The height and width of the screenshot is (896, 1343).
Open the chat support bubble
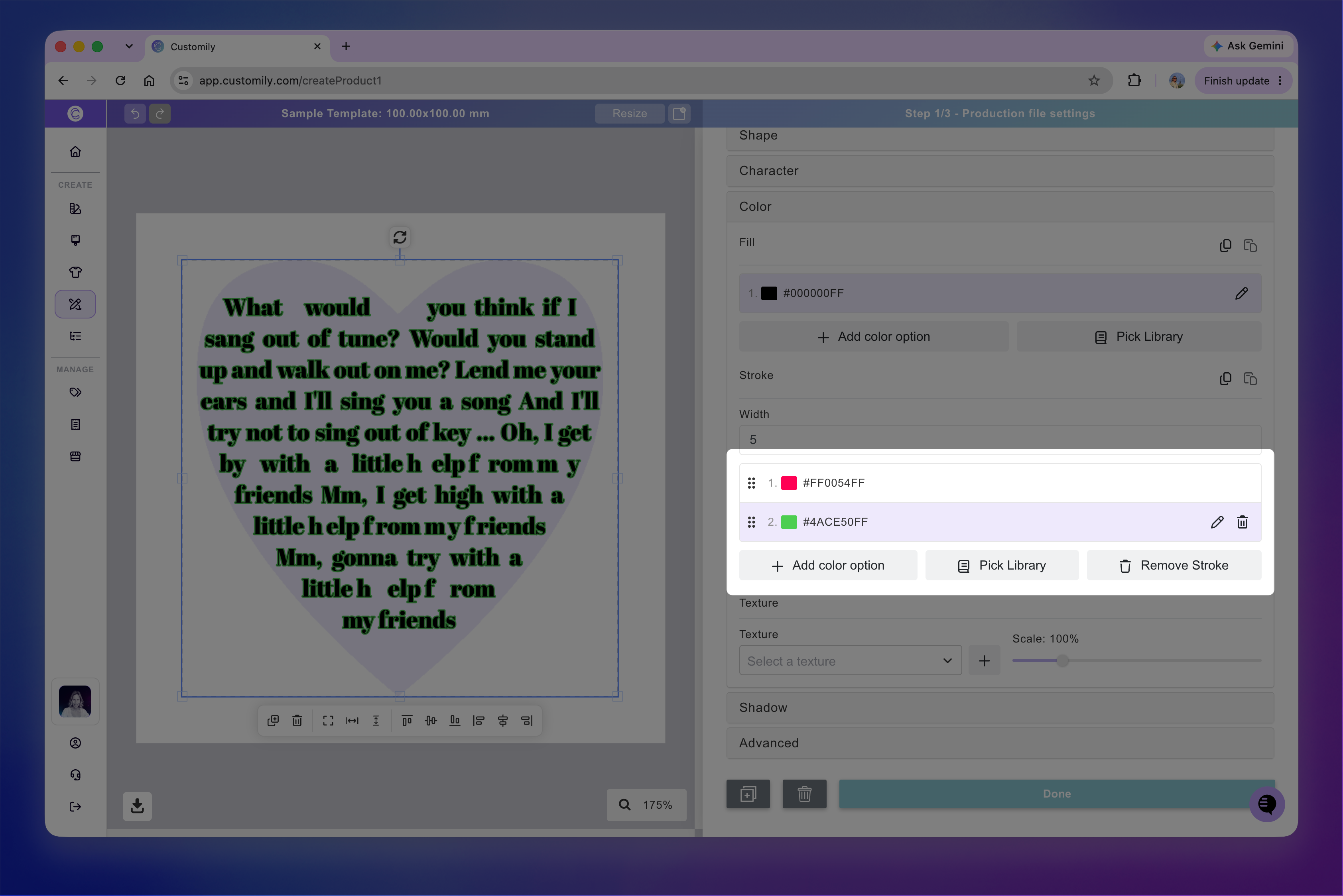click(1267, 804)
